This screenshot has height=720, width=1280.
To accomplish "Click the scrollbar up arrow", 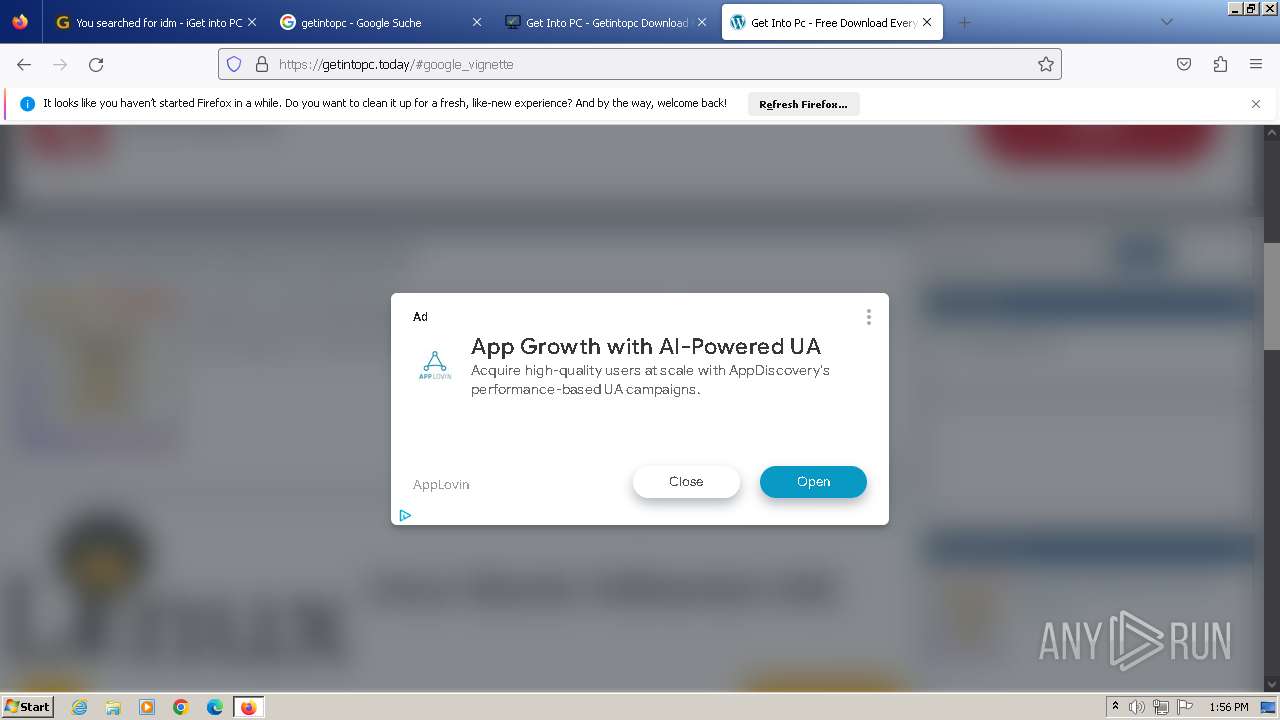I will (1271, 132).
